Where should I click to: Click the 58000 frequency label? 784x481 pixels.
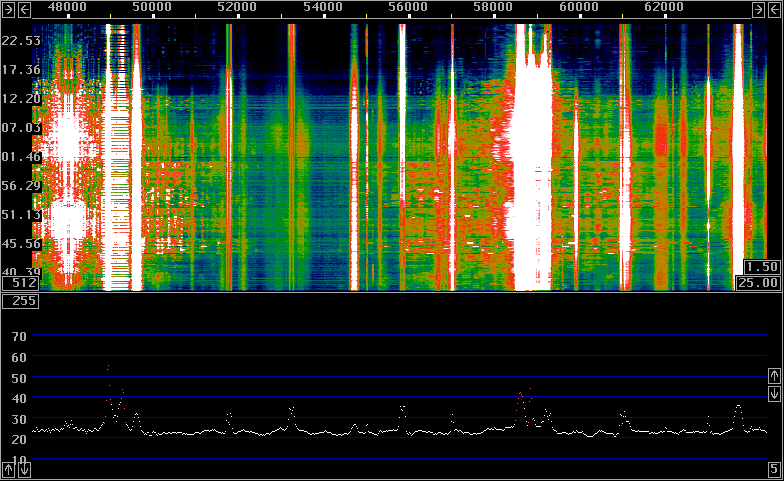point(493,7)
